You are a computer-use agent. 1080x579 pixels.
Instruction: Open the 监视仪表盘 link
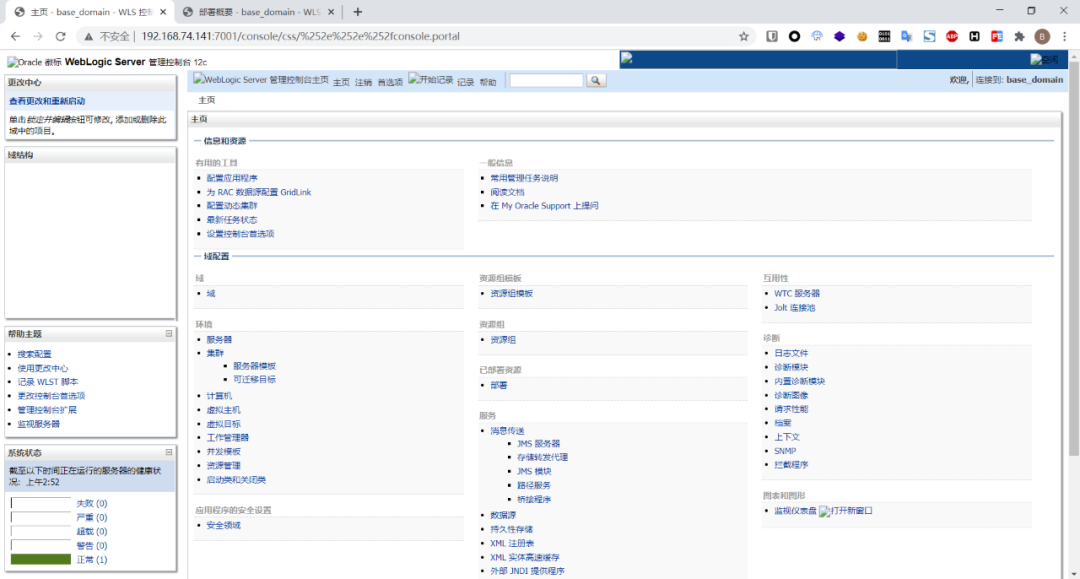(x=796, y=511)
